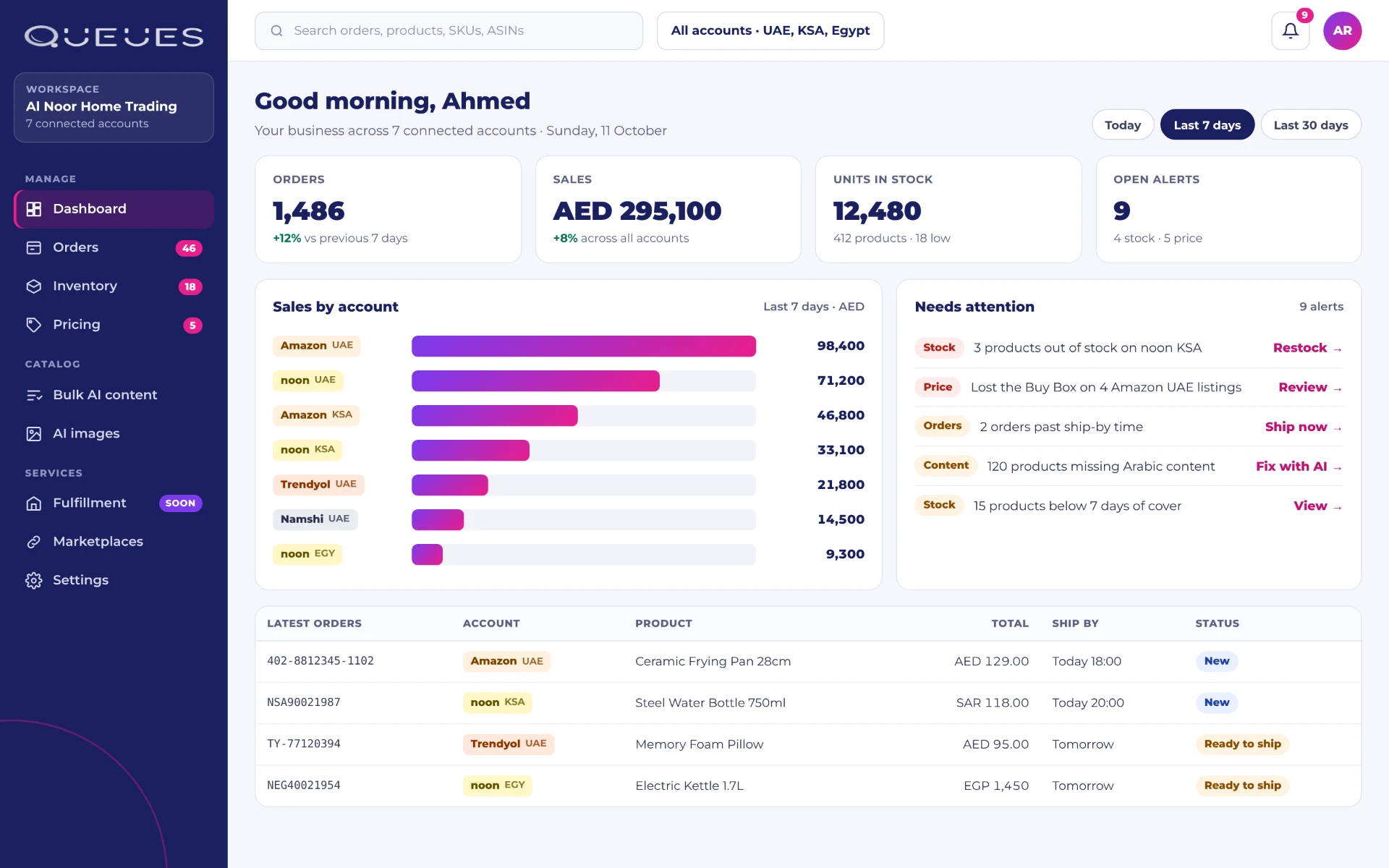Click the Orders icon in sidebar

click(x=34, y=247)
